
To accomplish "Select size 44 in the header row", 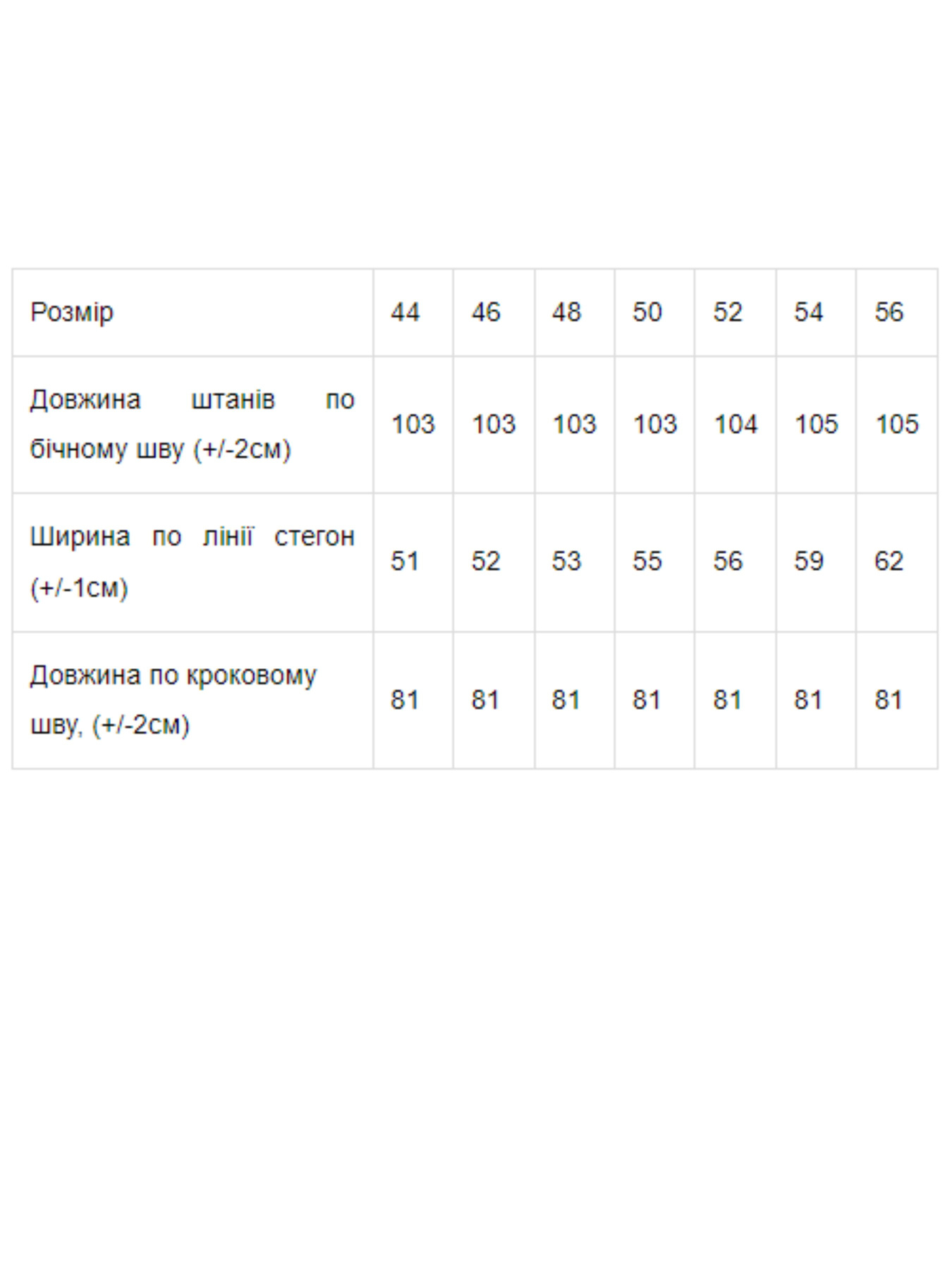I will click(x=405, y=312).
